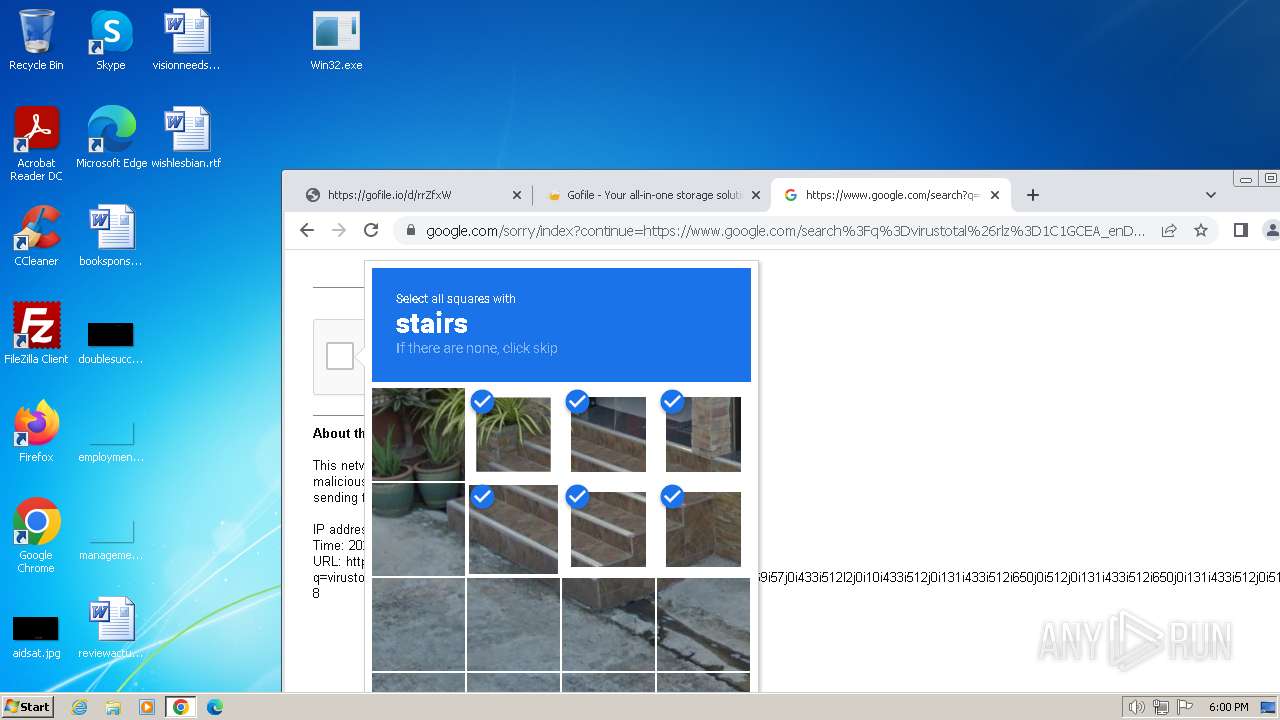Open the network tray icon
Viewport: 1280px width, 720px height.
coord(1161,707)
